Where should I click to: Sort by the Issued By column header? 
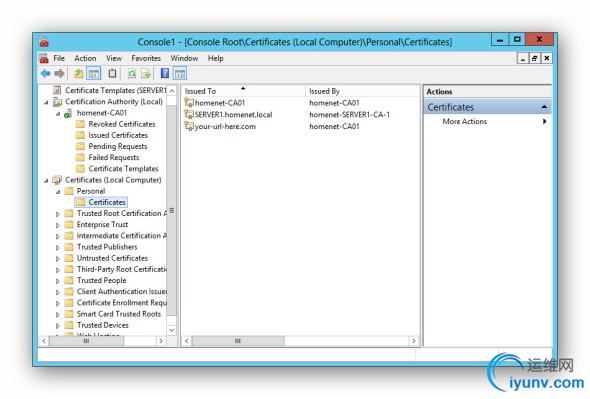tap(362, 91)
